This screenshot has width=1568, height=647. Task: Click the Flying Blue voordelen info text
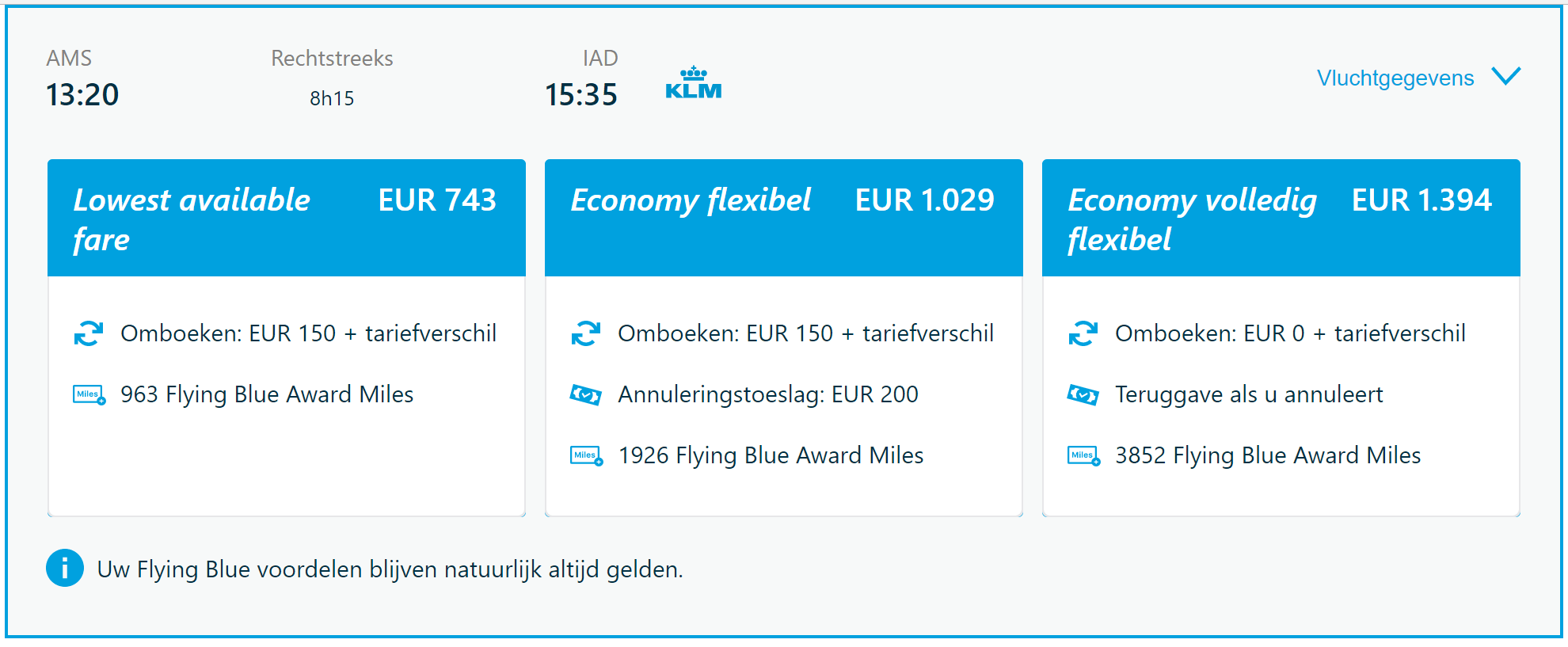[x=390, y=569]
